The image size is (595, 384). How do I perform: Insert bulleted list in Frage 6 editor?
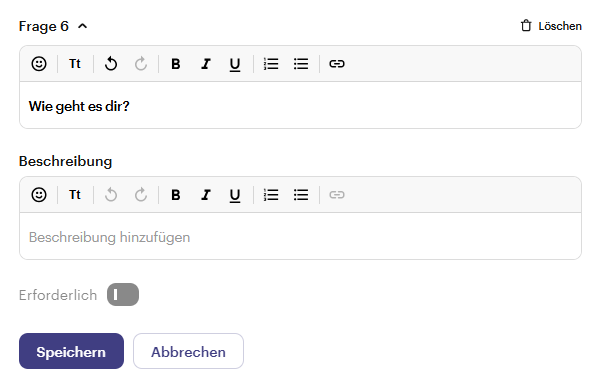[x=301, y=64]
